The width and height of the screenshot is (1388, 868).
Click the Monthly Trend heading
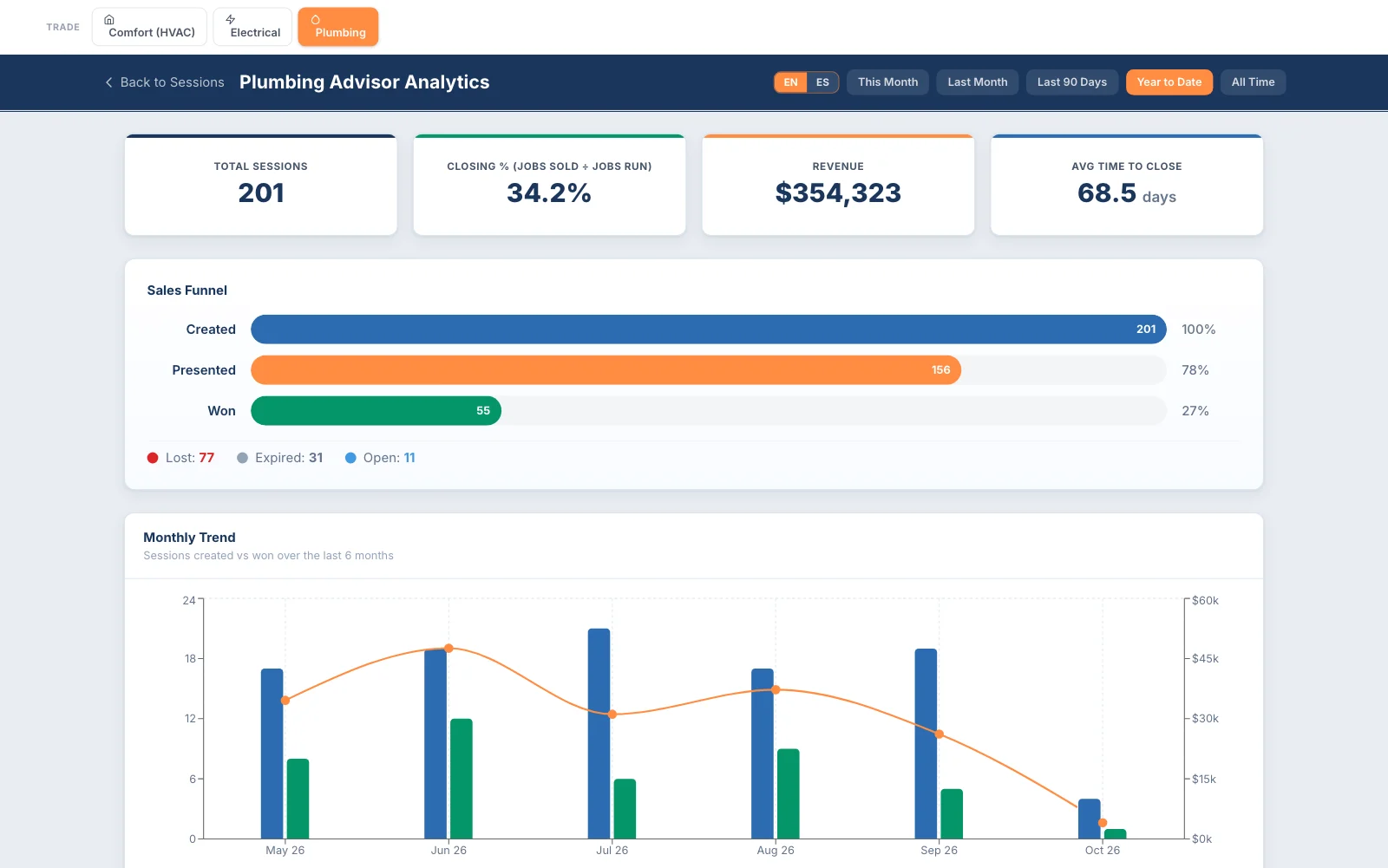(x=189, y=538)
